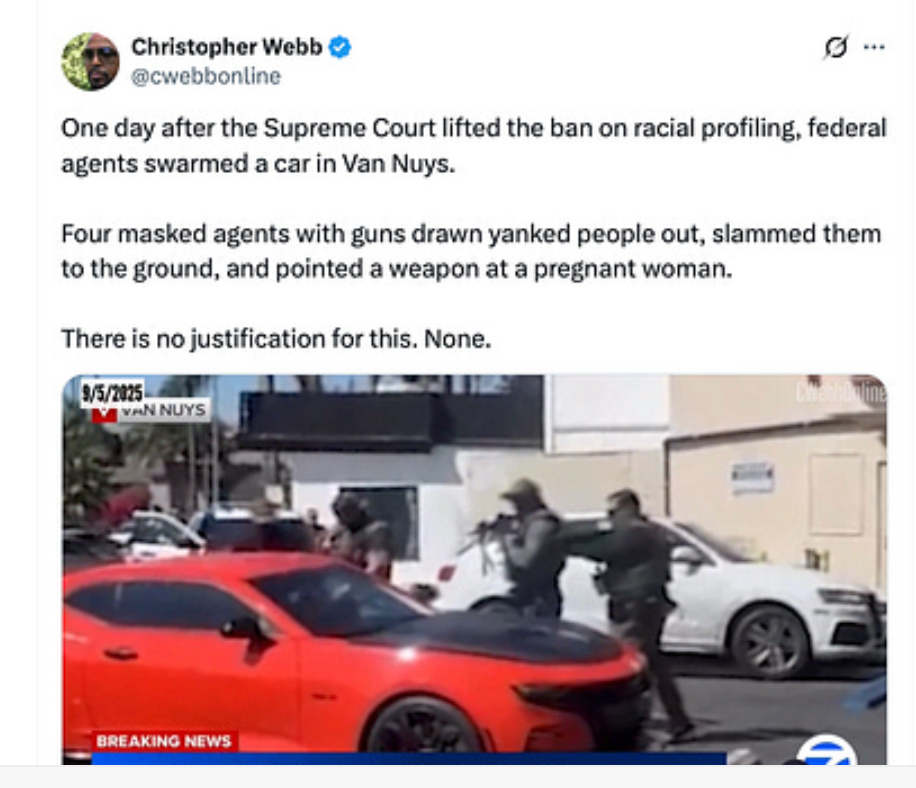Click the red Van Nuys location marker icon

coord(105,414)
